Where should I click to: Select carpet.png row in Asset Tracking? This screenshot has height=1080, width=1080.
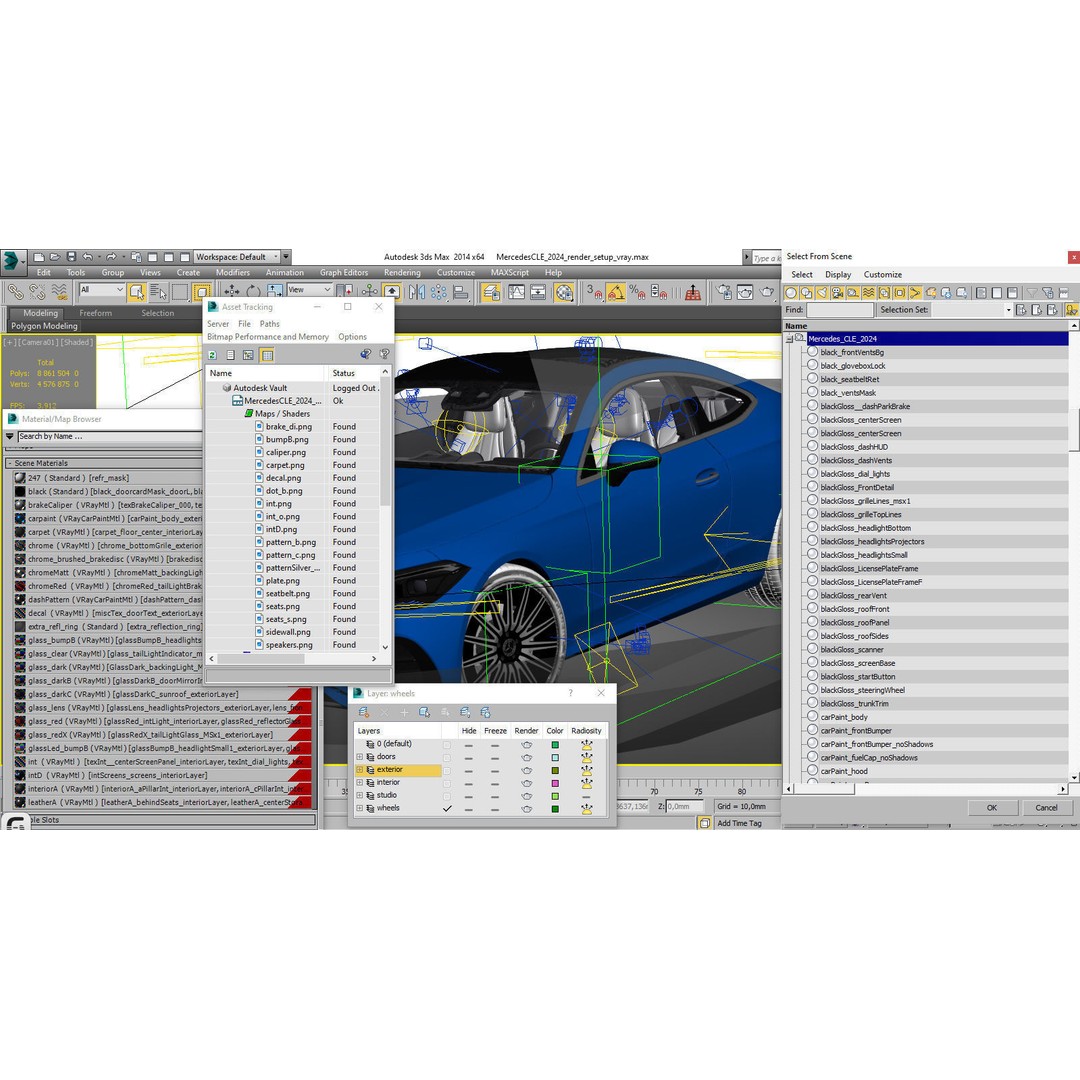[293, 465]
